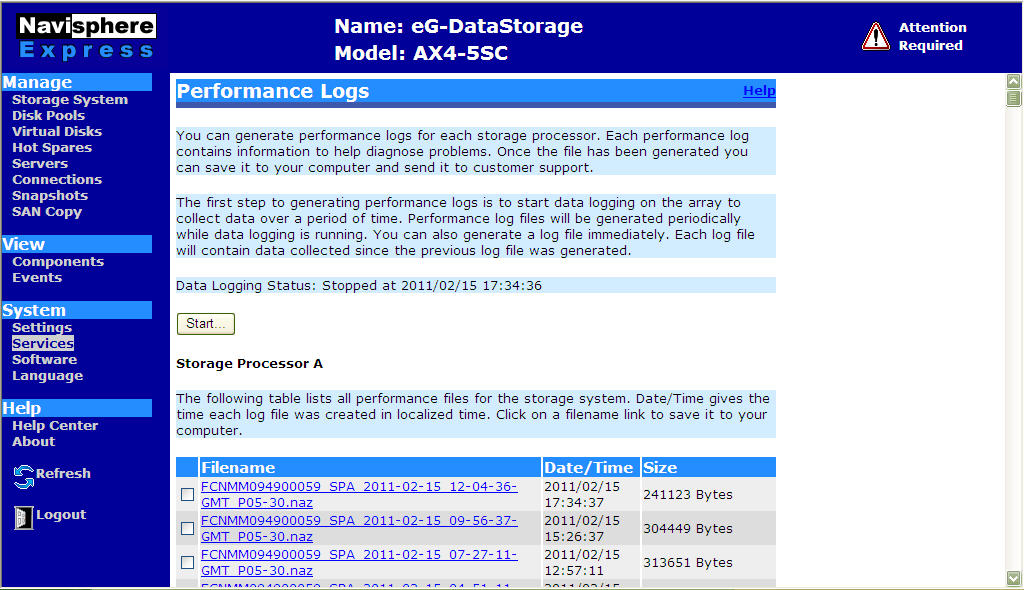Screen dimensions: 1024x590
Task: Open SAN Copy page
Action: [x=47, y=212]
